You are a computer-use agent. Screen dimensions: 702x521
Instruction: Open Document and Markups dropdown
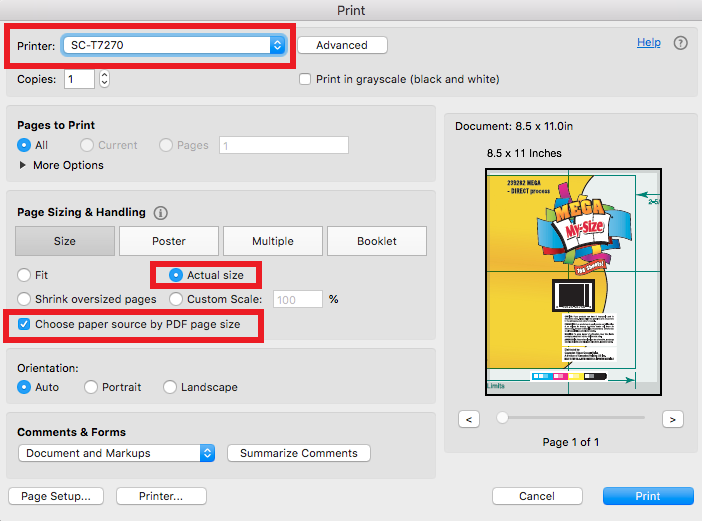[x=116, y=453]
